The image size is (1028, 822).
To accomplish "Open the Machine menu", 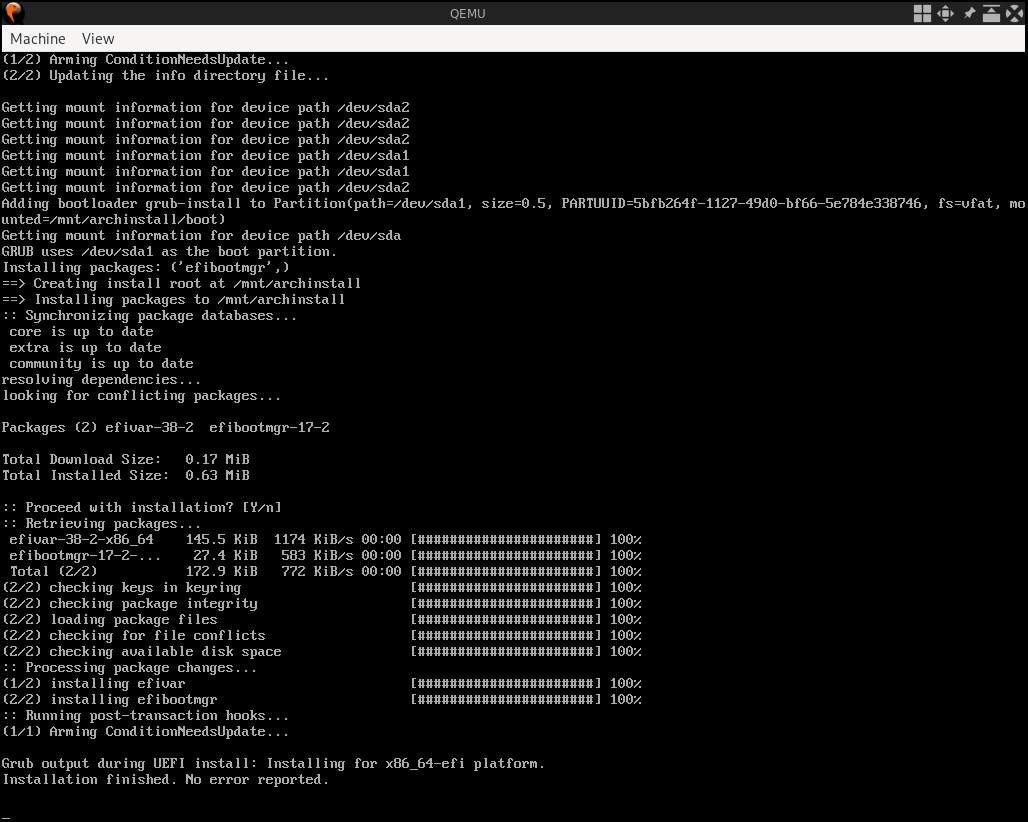I will tap(37, 39).
